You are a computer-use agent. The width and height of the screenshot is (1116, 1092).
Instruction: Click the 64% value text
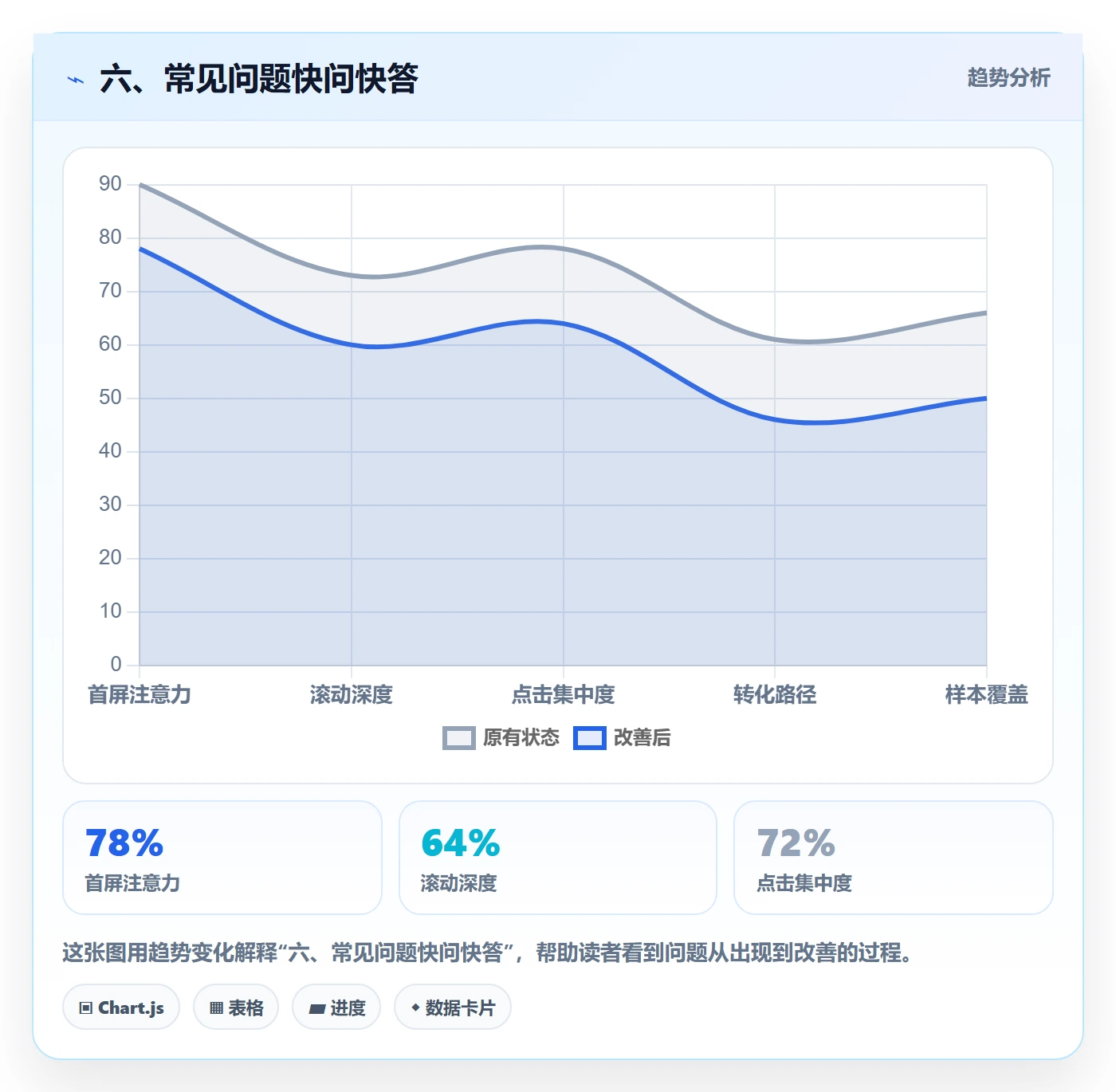(x=461, y=843)
